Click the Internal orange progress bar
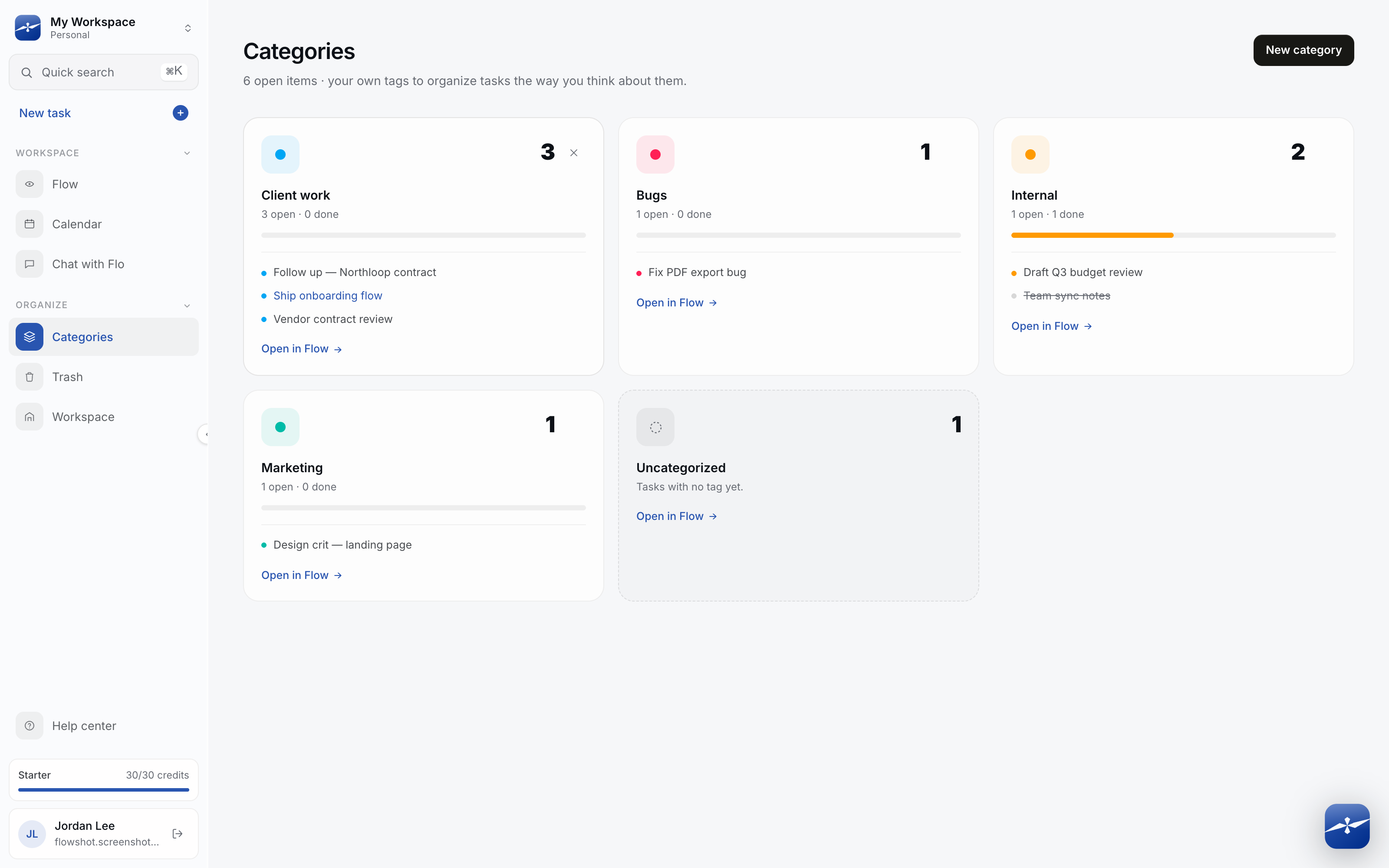 (1092, 235)
